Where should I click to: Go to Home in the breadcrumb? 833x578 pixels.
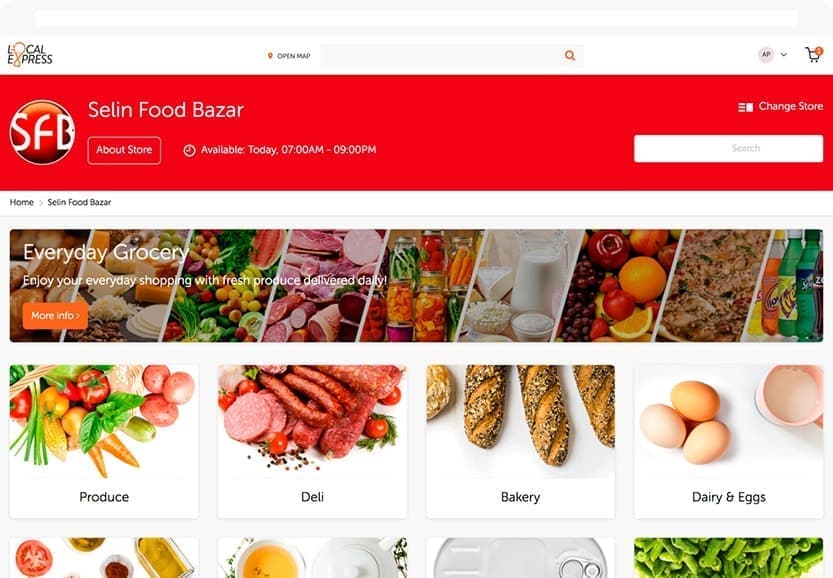coord(21,202)
